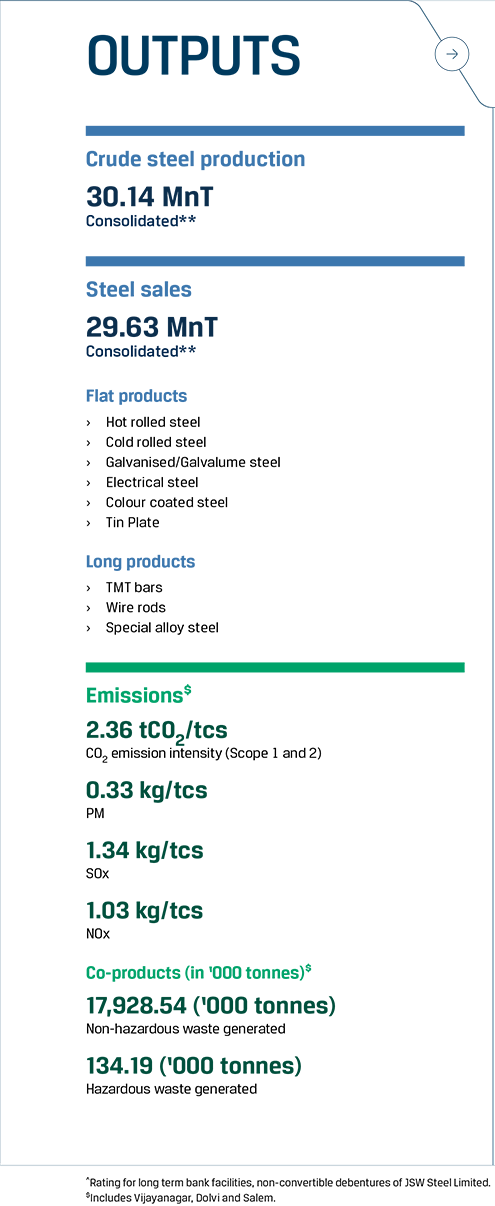Click the Hot rolled steel item
The height and width of the screenshot is (1206, 495).
click(x=153, y=422)
